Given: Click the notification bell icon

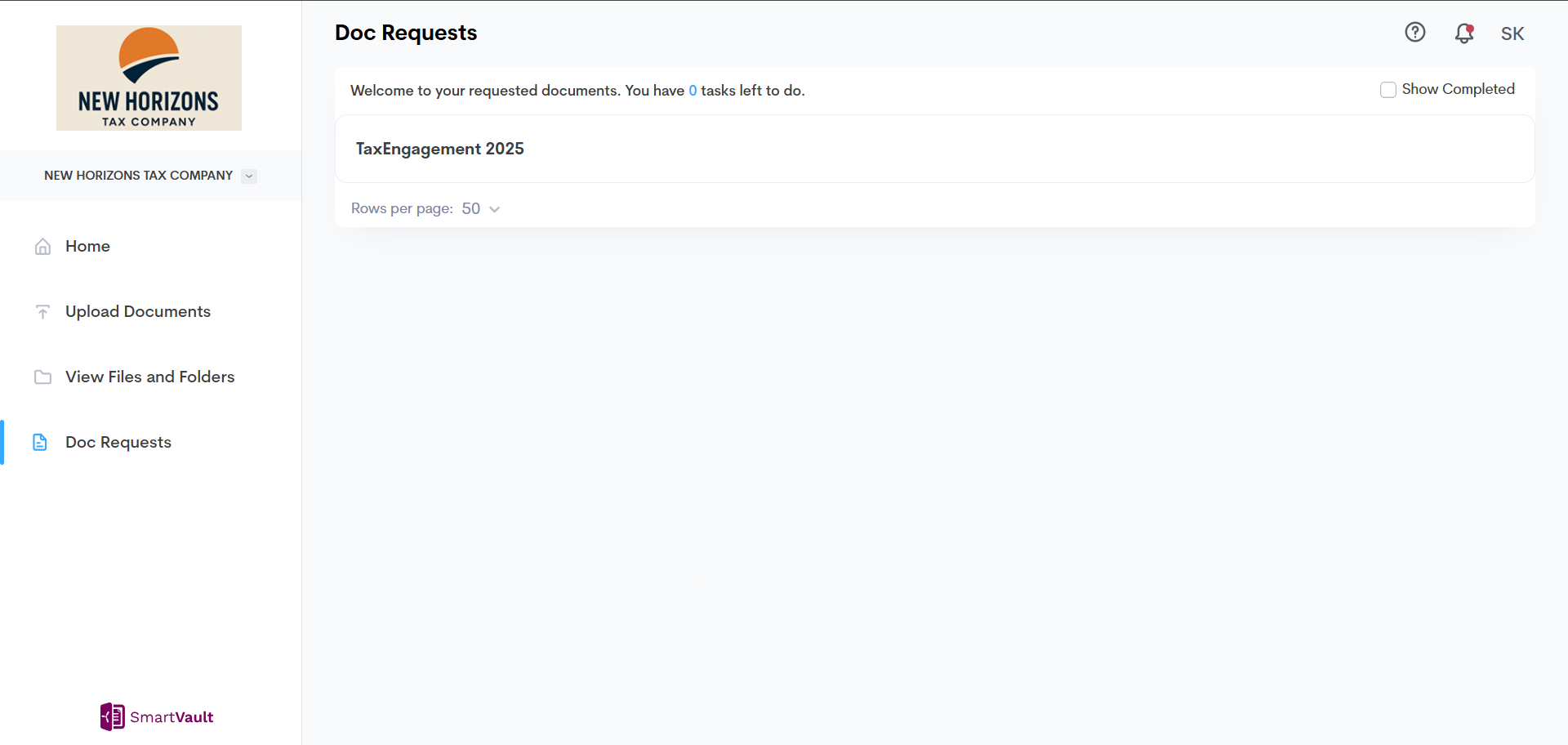Looking at the screenshot, I should 1463,34.
